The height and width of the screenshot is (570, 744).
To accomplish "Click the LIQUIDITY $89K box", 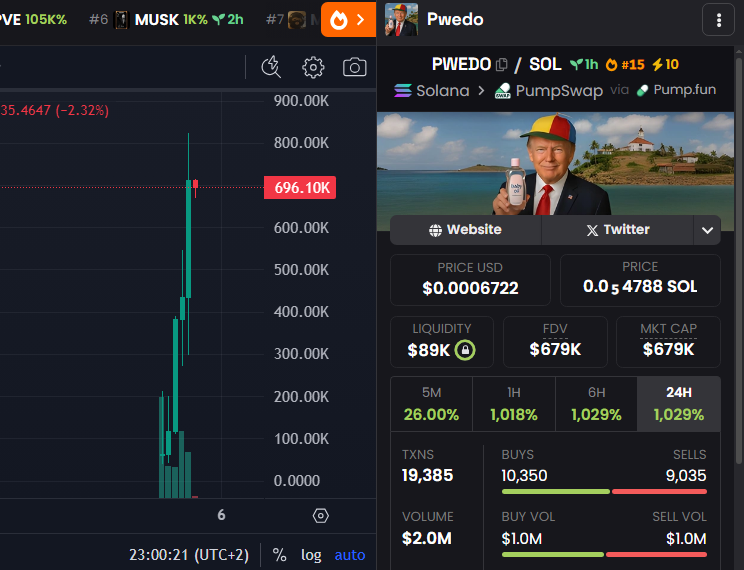I will [442, 342].
